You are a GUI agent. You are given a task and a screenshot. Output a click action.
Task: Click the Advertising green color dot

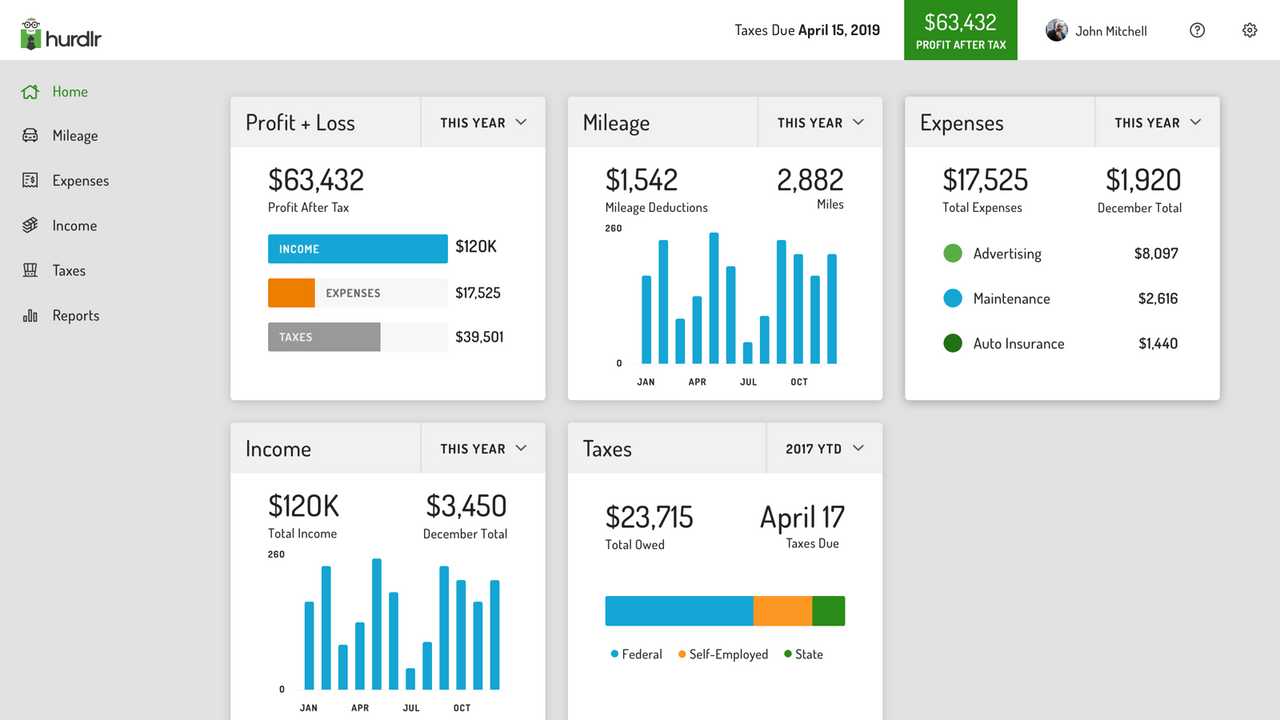point(952,253)
